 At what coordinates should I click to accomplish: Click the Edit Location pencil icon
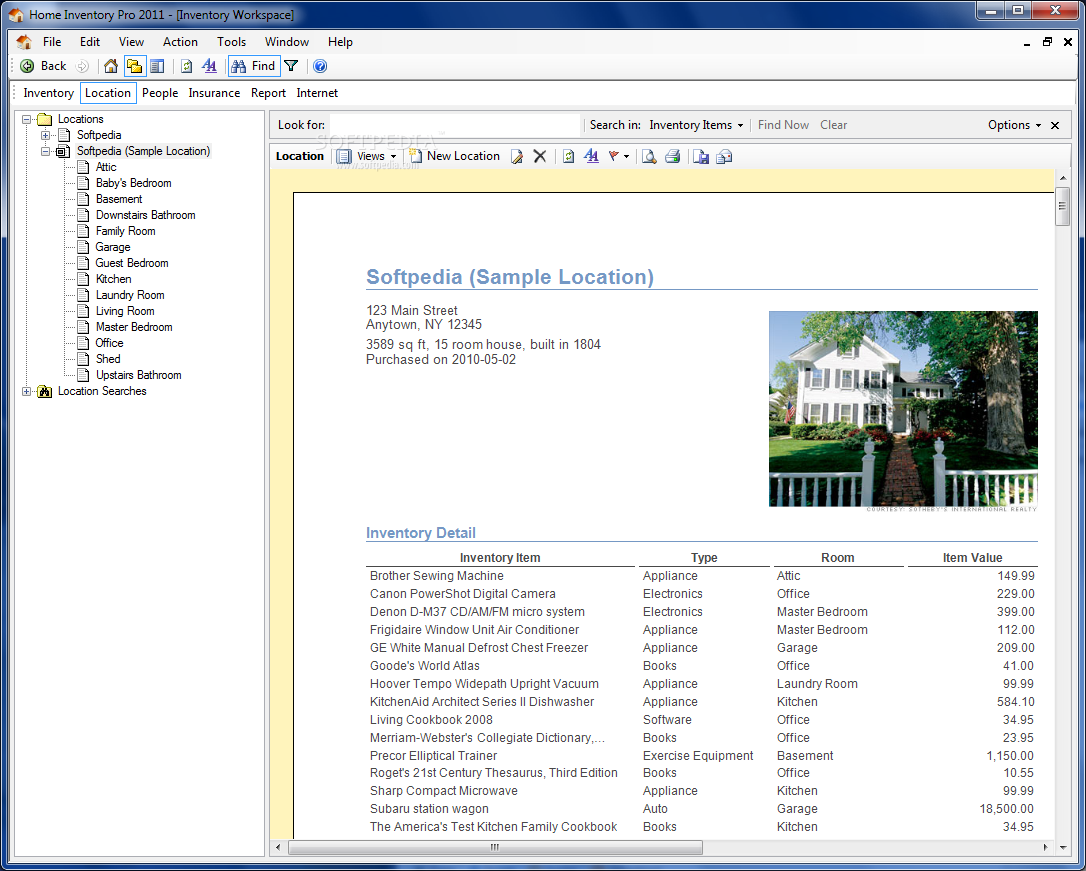pos(517,156)
